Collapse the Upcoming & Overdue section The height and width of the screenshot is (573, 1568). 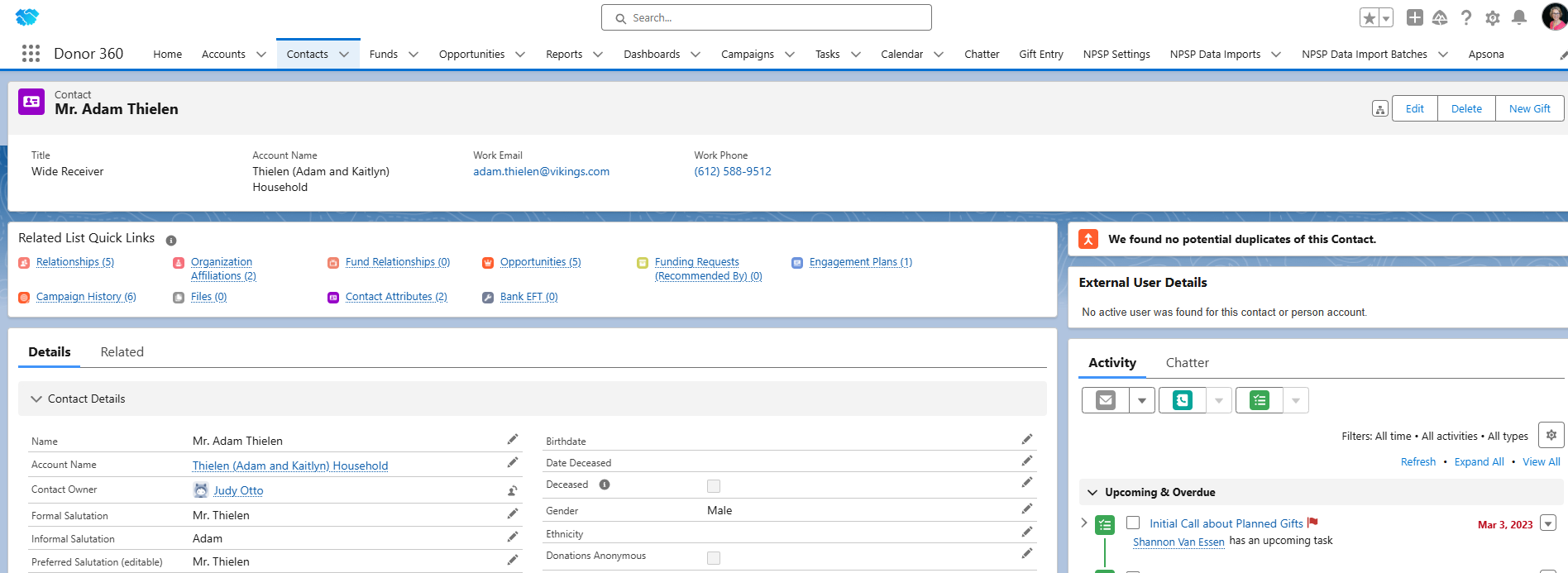(x=1092, y=492)
